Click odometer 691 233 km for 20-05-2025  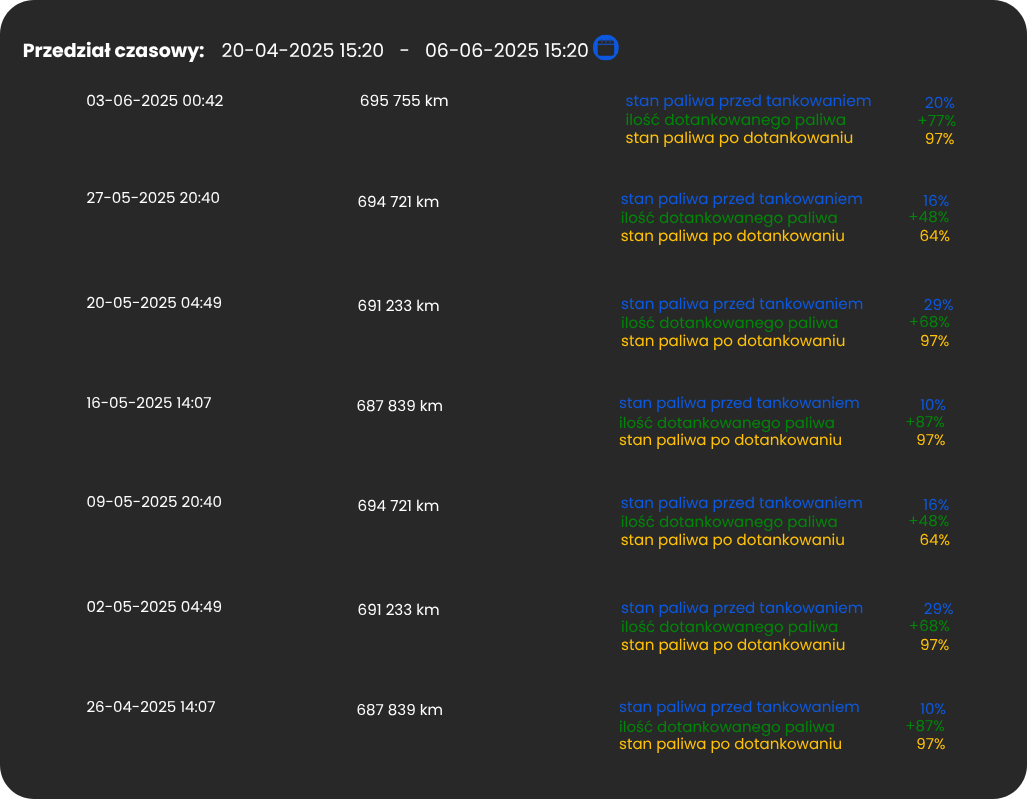tap(398, 306)
